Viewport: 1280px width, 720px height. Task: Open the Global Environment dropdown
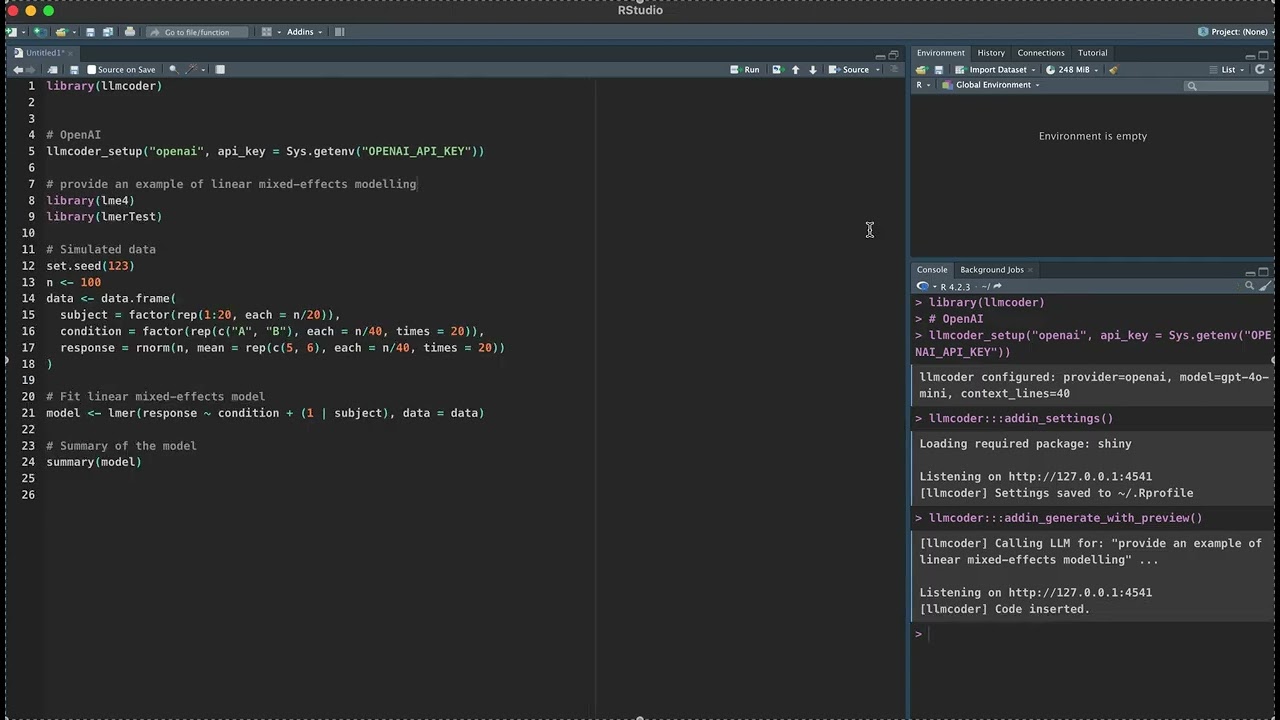click(x=990, y=85)
